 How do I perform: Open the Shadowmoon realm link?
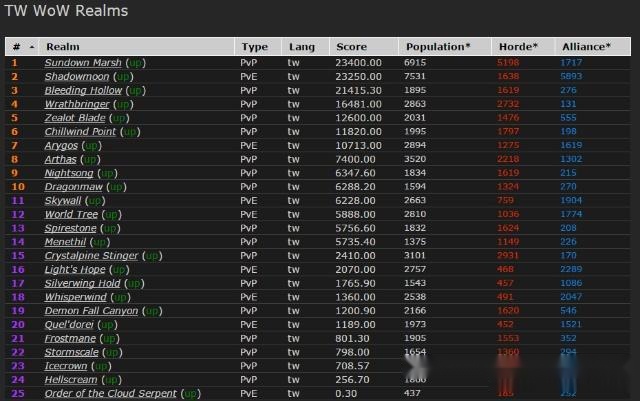(x=77, y=76)
